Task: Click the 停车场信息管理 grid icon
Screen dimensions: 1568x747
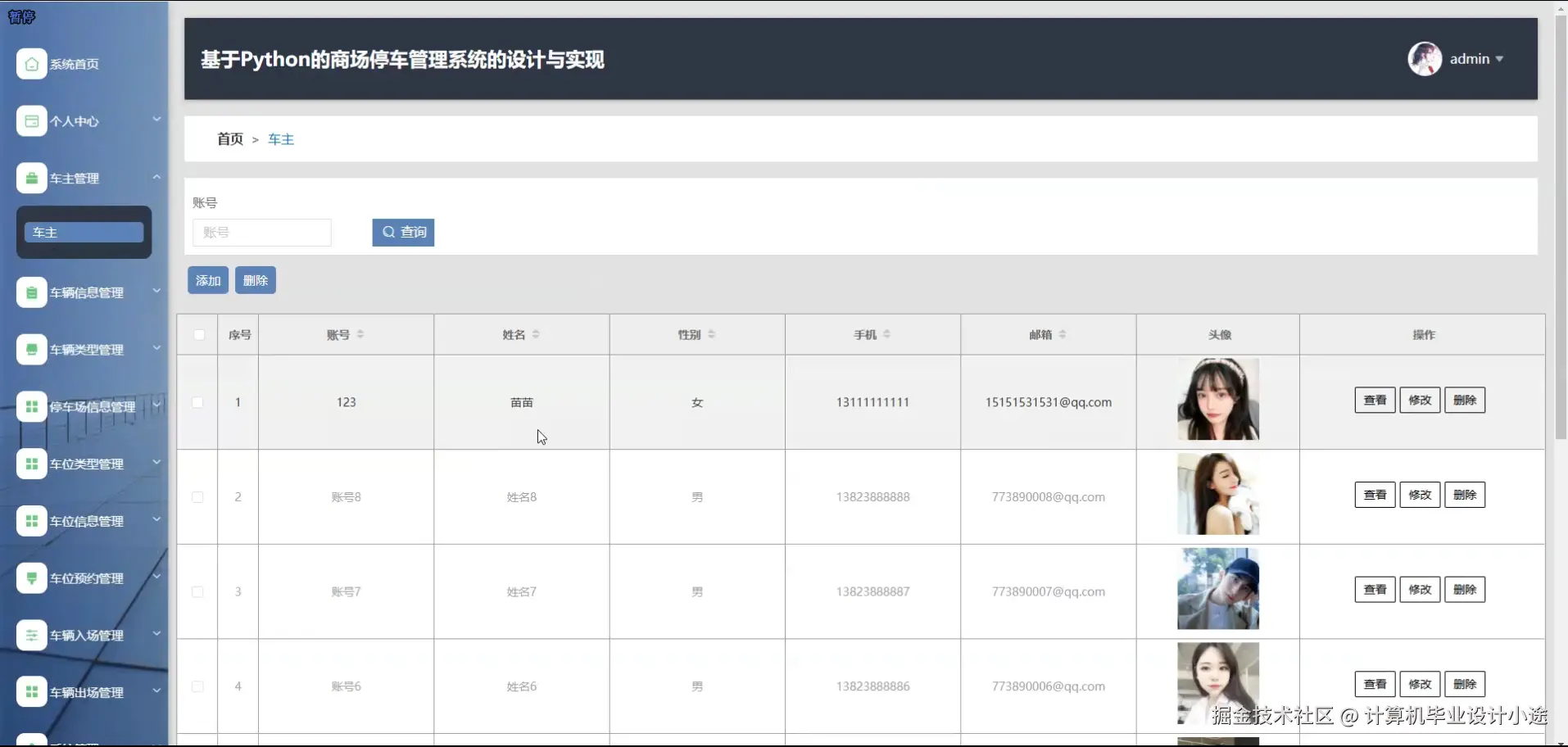Action: click(x=31, y=406)
